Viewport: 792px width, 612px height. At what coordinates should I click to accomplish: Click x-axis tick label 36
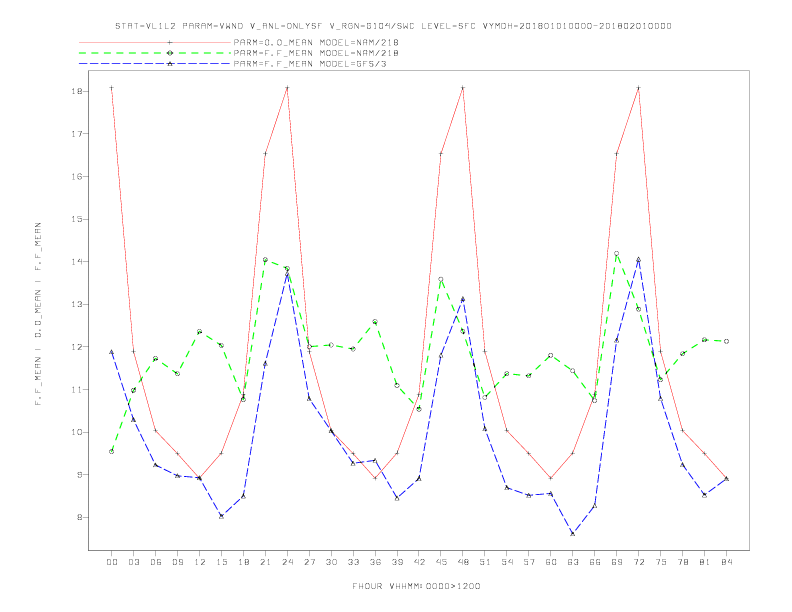coord(375,562)
